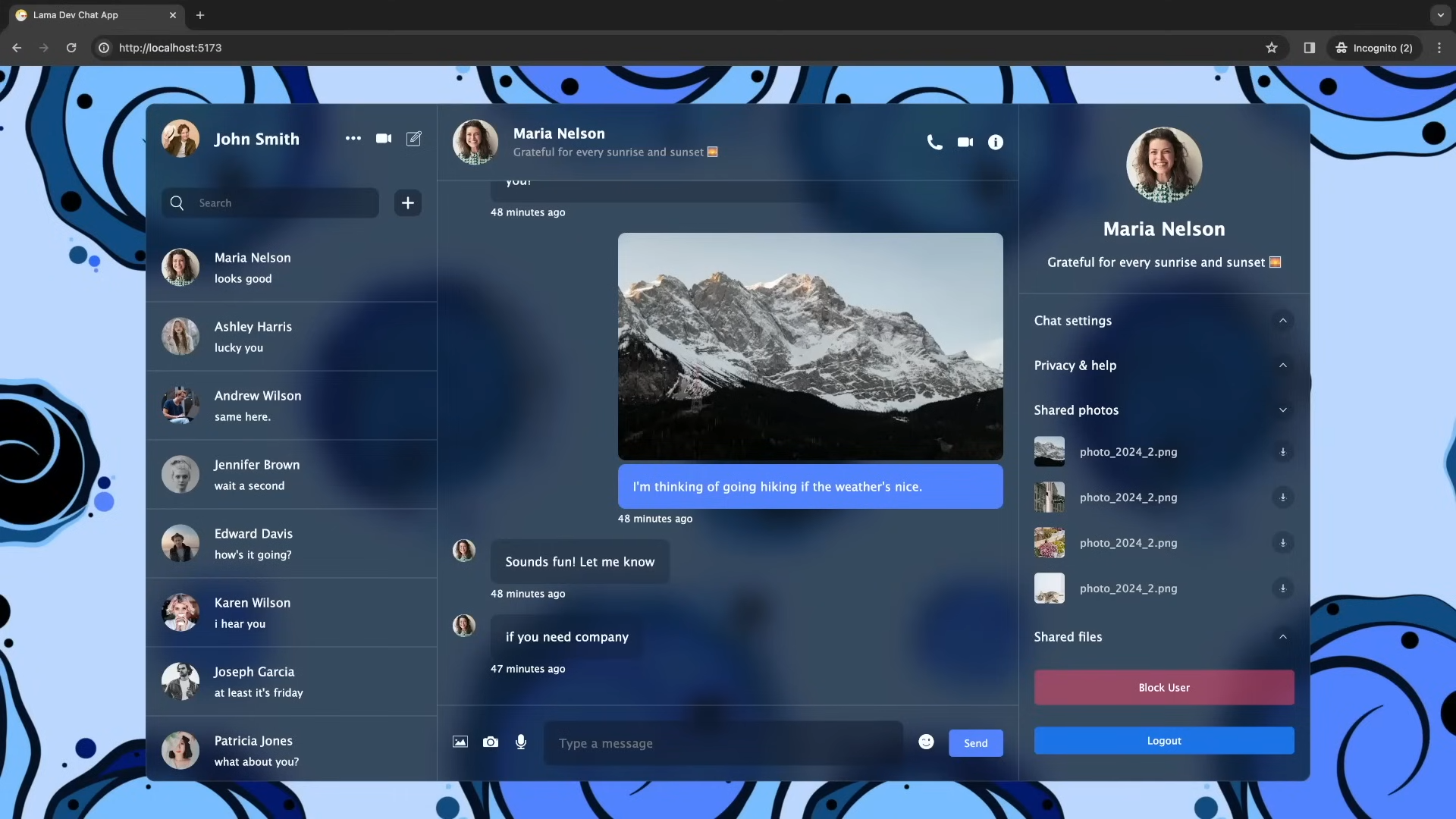Click the plus button to add a user

coord(407,202)
